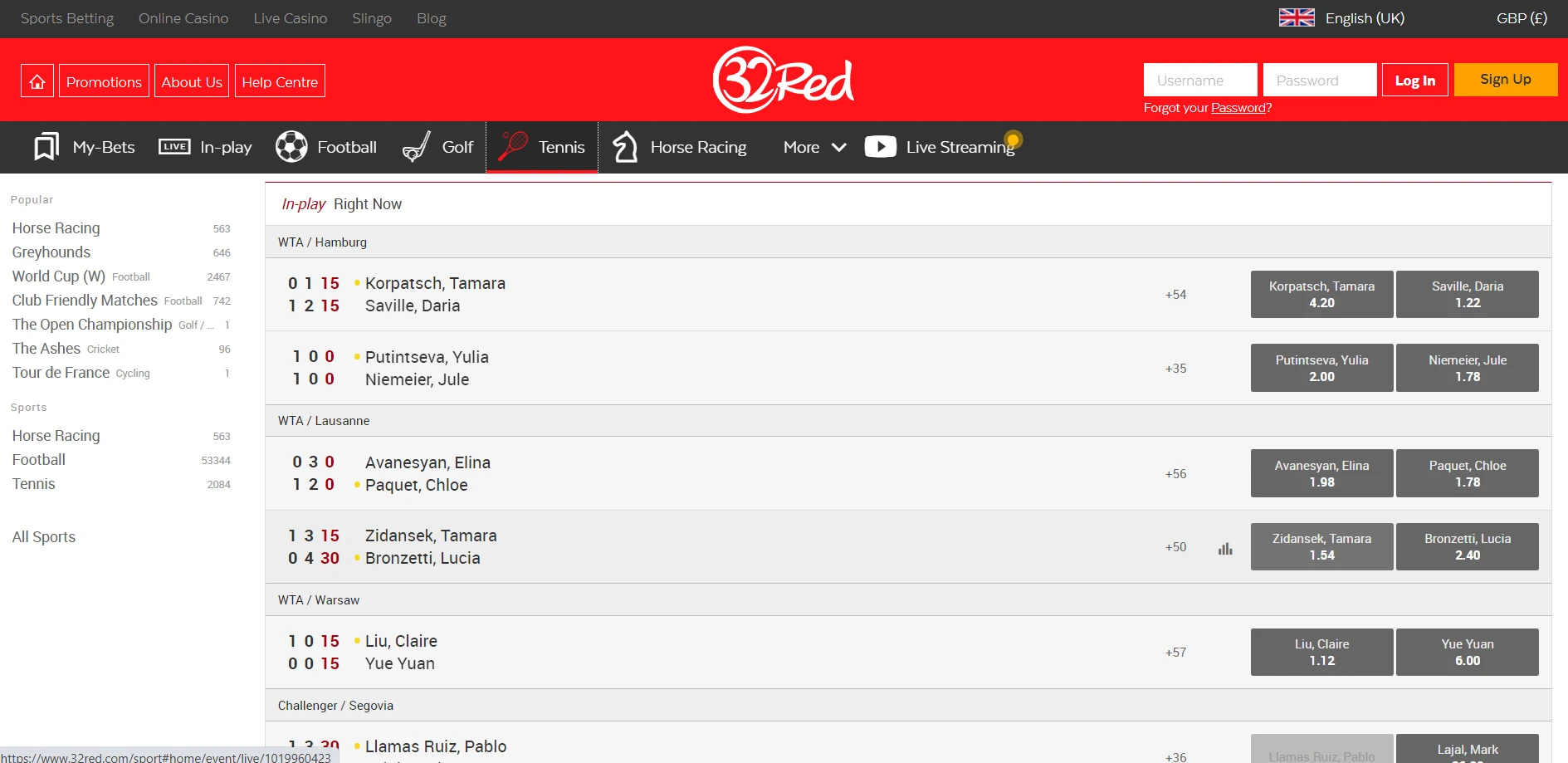Bet on Avanesyan, Elina at 1.98
1568x763 pixels.
[1322, 473]
